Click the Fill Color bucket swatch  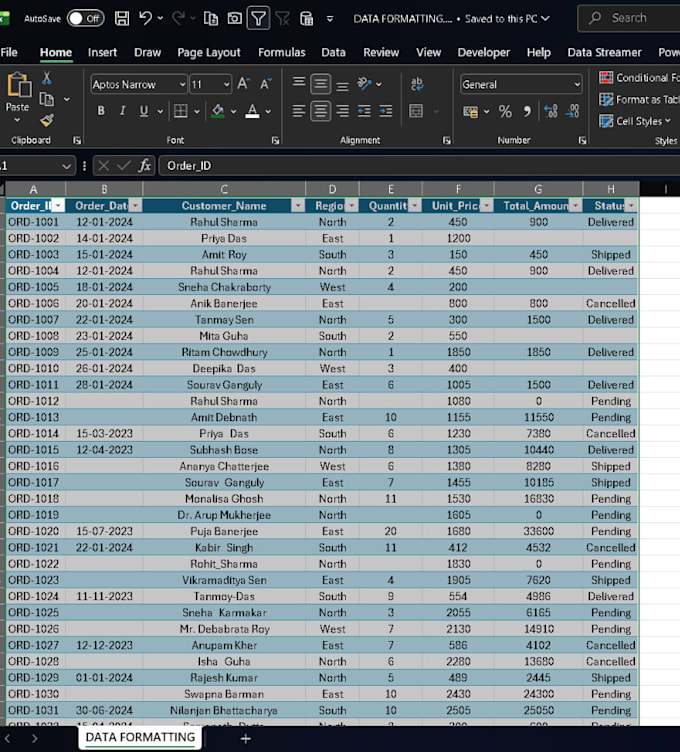[218, 111]
